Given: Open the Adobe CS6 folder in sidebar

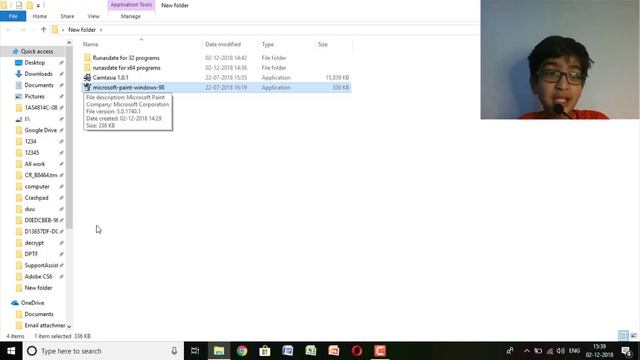Looking at the screenshot, I should point(38,276).
